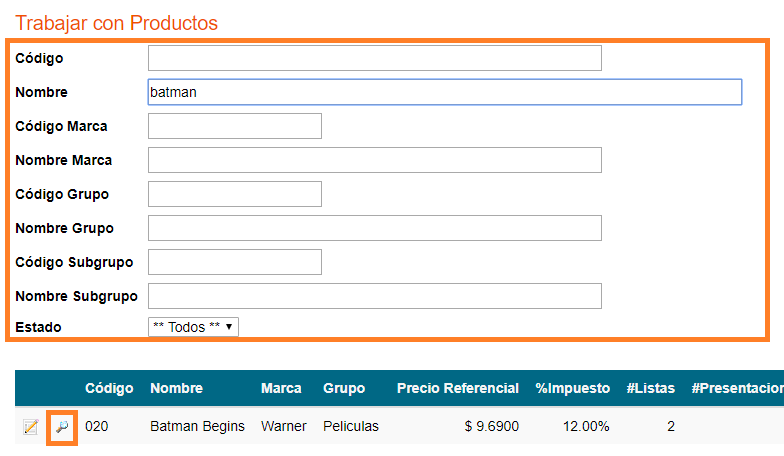Screen dimensions: 784x456
Task: Select the Batman Begins row name
Action: [198, 426]
